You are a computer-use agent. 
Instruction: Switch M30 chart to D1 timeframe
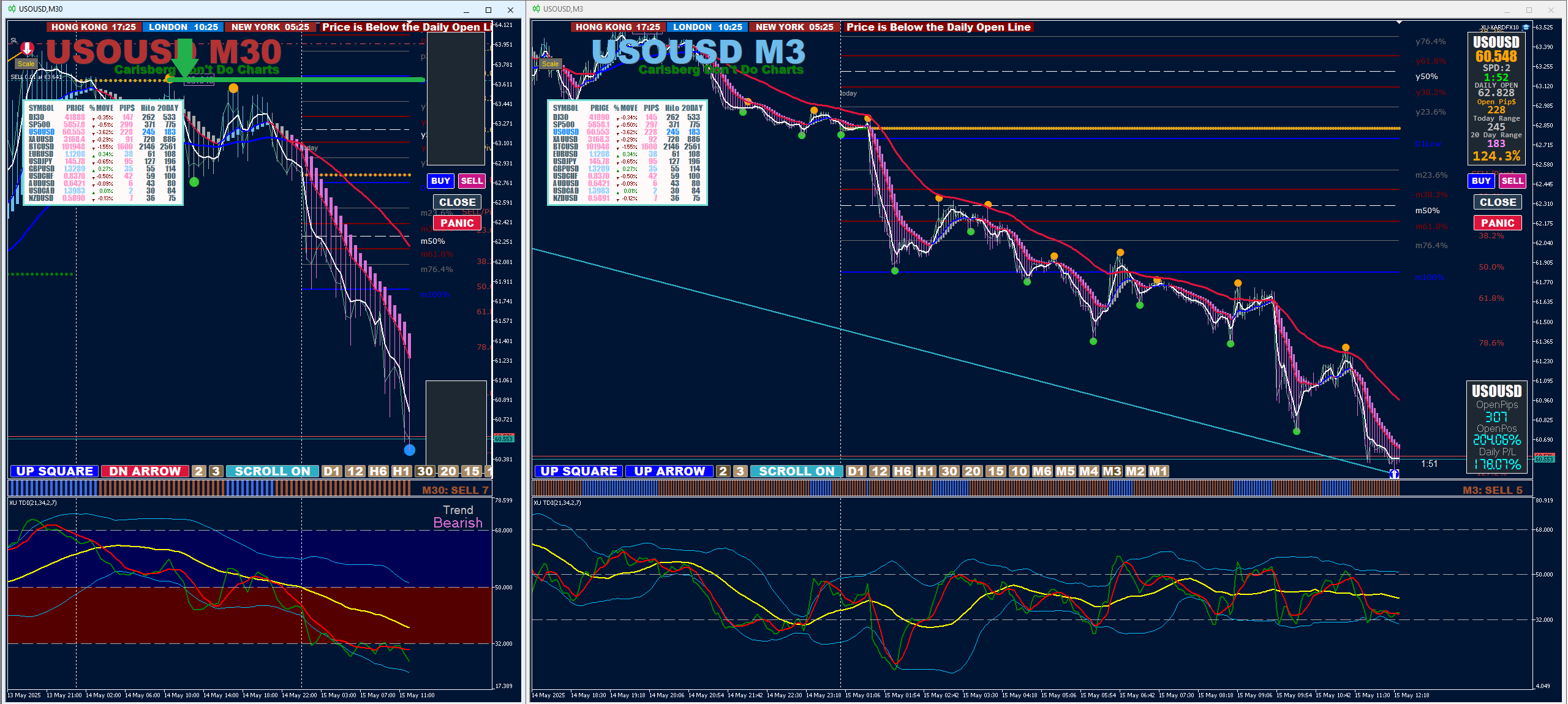[x=331, y=471]
